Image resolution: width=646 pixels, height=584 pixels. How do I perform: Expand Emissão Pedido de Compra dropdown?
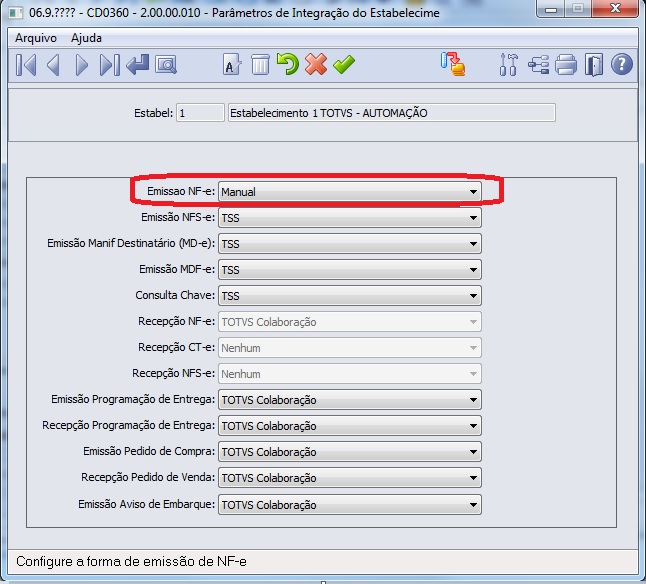click(x=349, y=452)
